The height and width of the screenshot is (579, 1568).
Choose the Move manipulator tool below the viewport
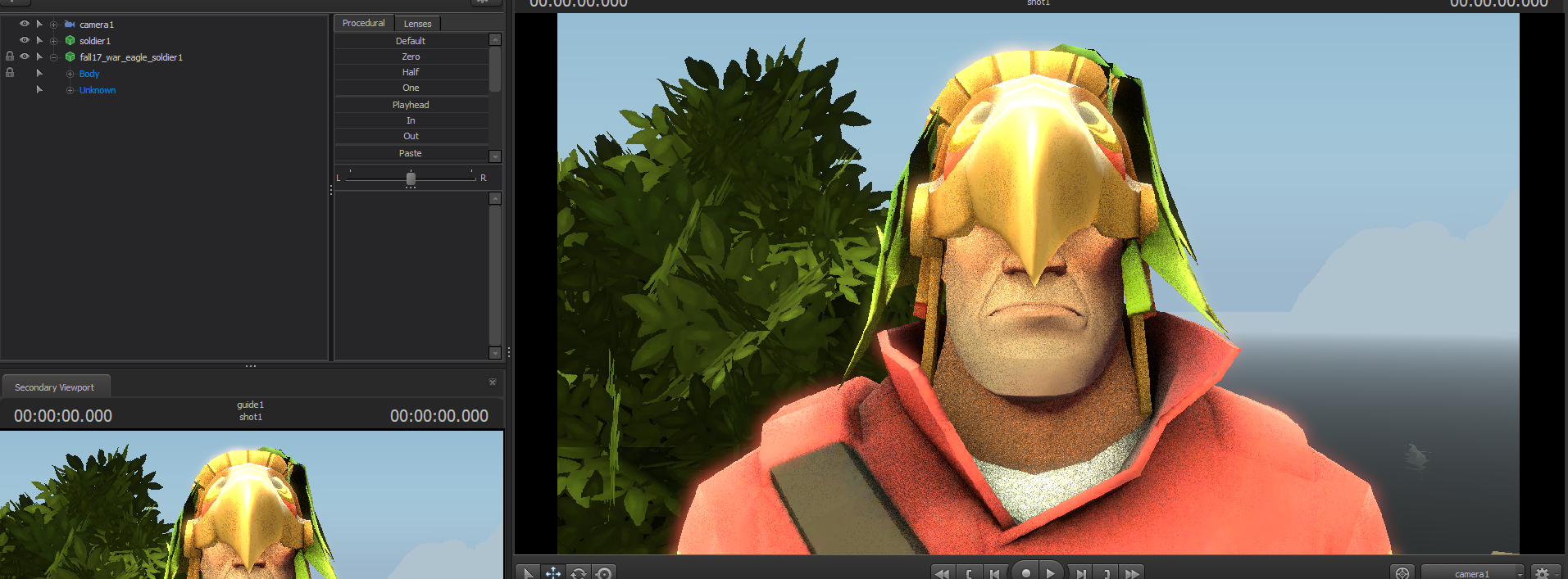coord(553,572)
